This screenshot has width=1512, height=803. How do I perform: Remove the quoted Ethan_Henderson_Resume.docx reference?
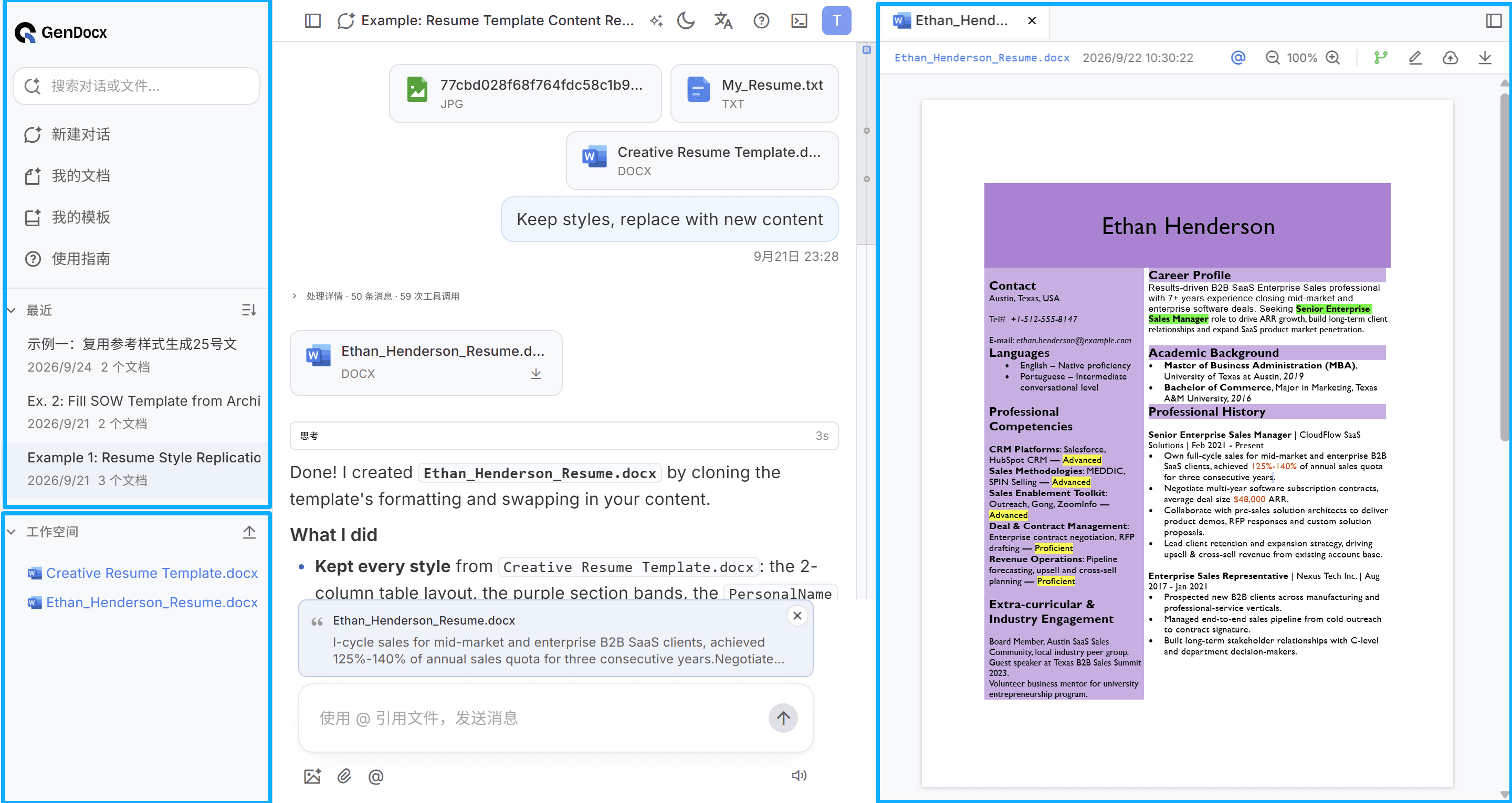(x=796, y=616)
